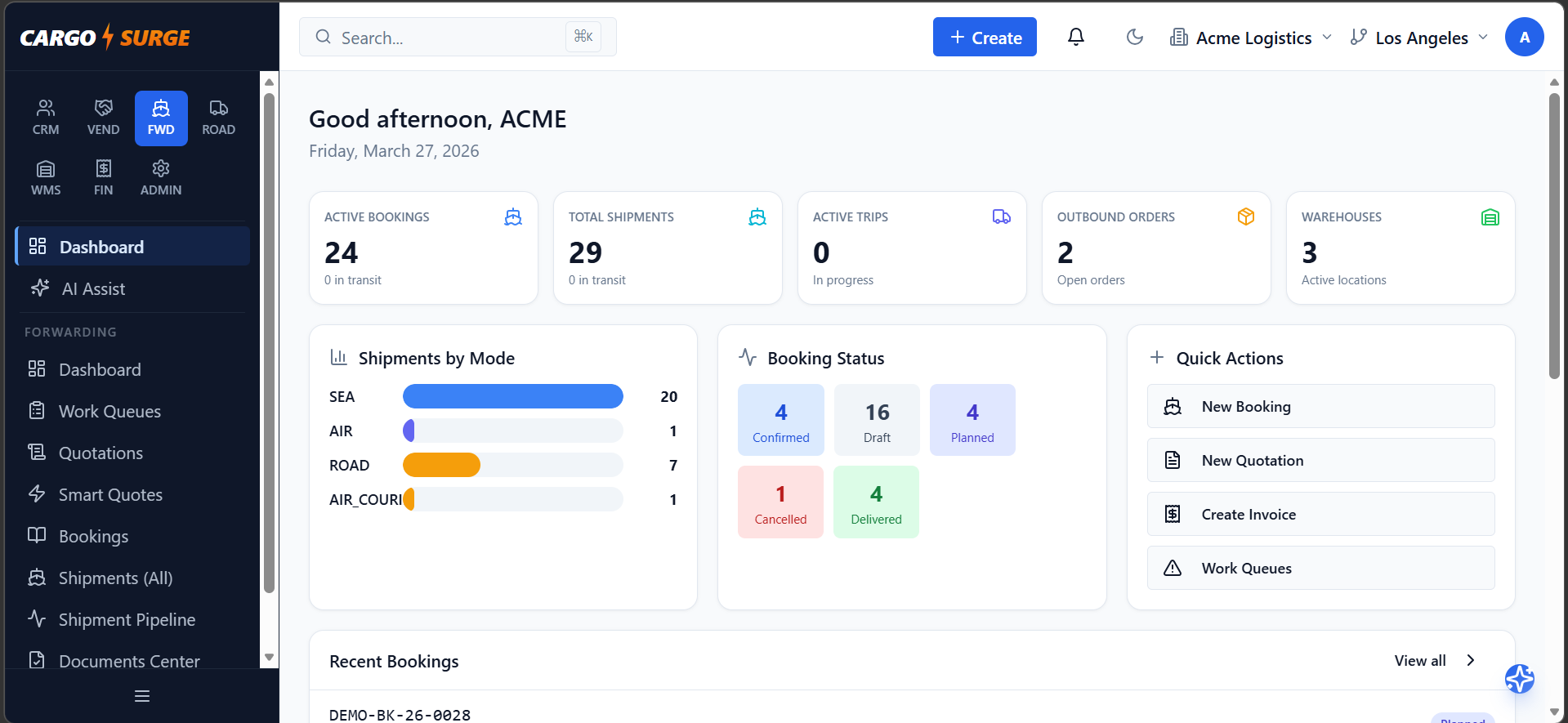1568x723 pixels.
Task: Click the AIR_COURI shipments progress bar
Action: pyautogui.click(x=513, y=499)
